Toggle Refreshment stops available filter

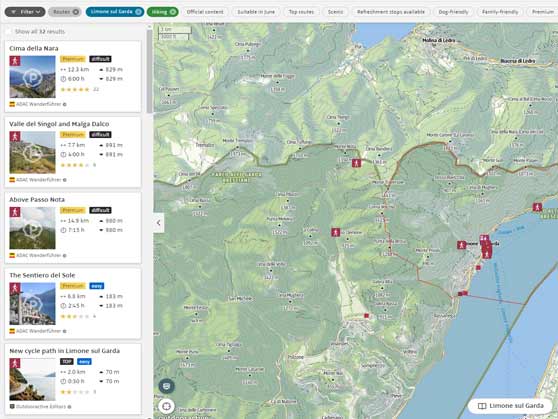391,12
